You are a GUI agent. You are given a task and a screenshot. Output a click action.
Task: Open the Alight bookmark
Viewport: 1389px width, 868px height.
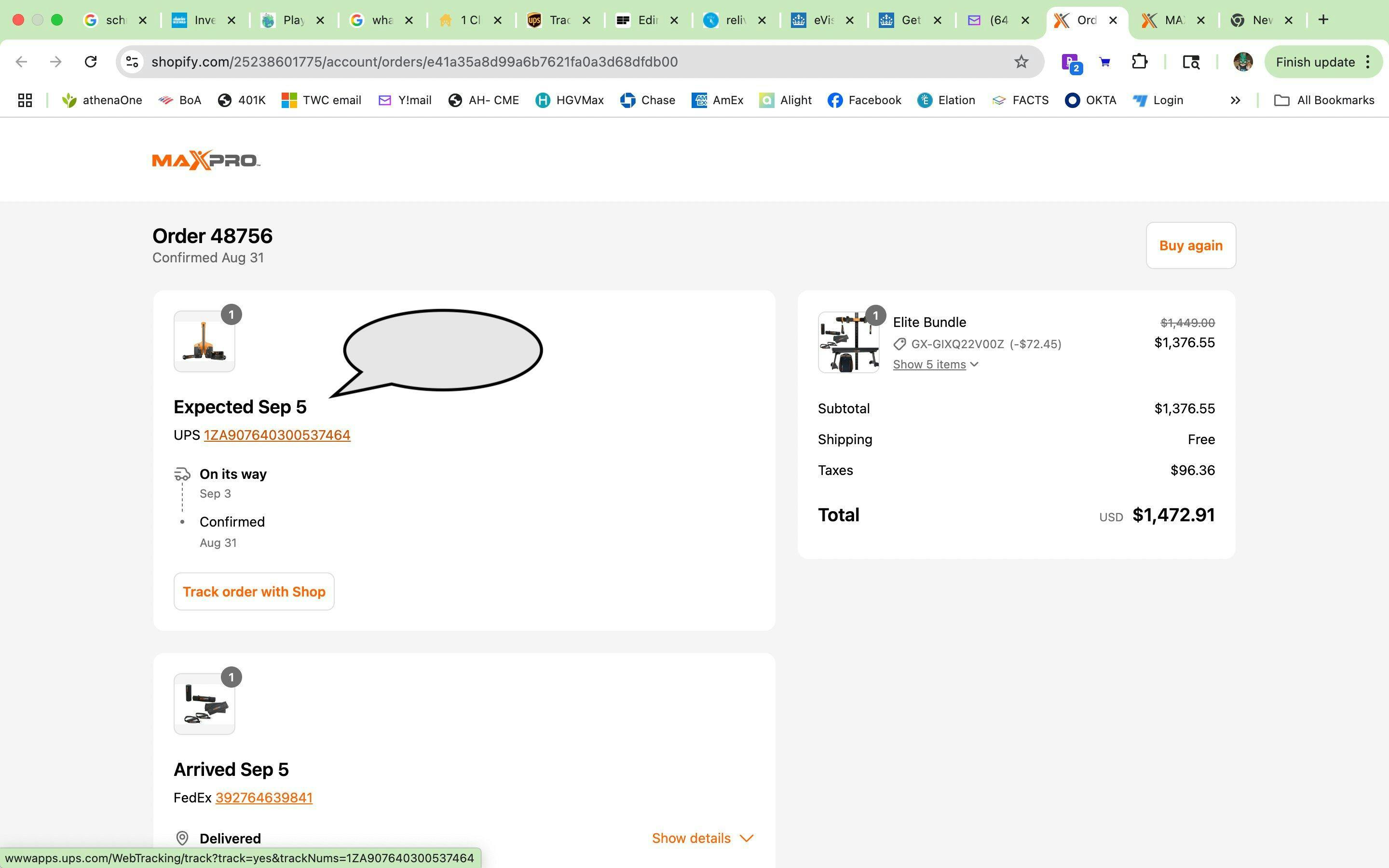[786, 100]
